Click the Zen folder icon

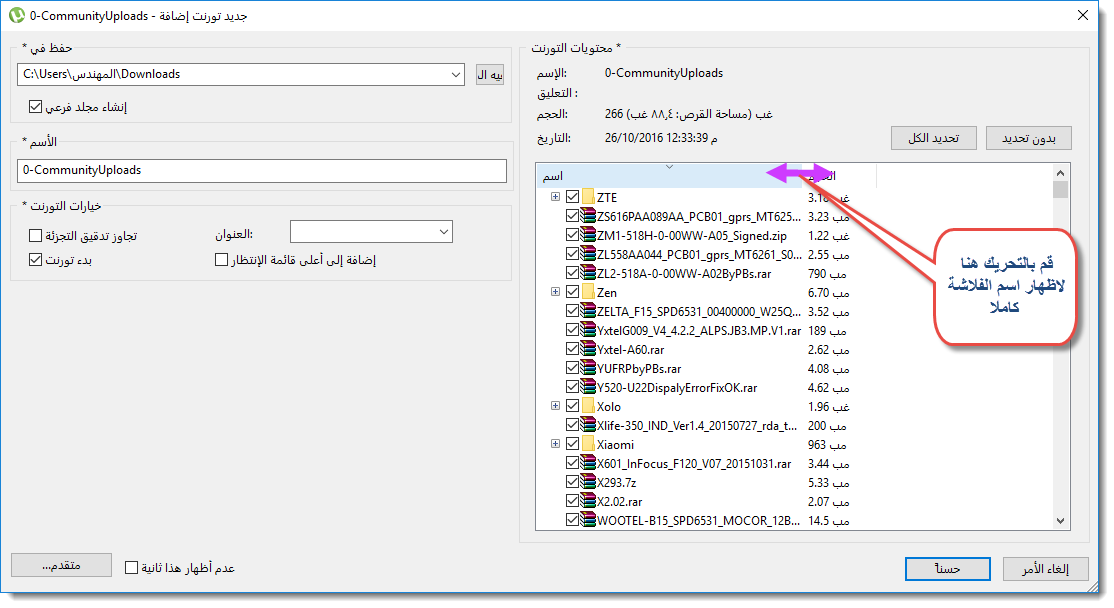point(588,292)
